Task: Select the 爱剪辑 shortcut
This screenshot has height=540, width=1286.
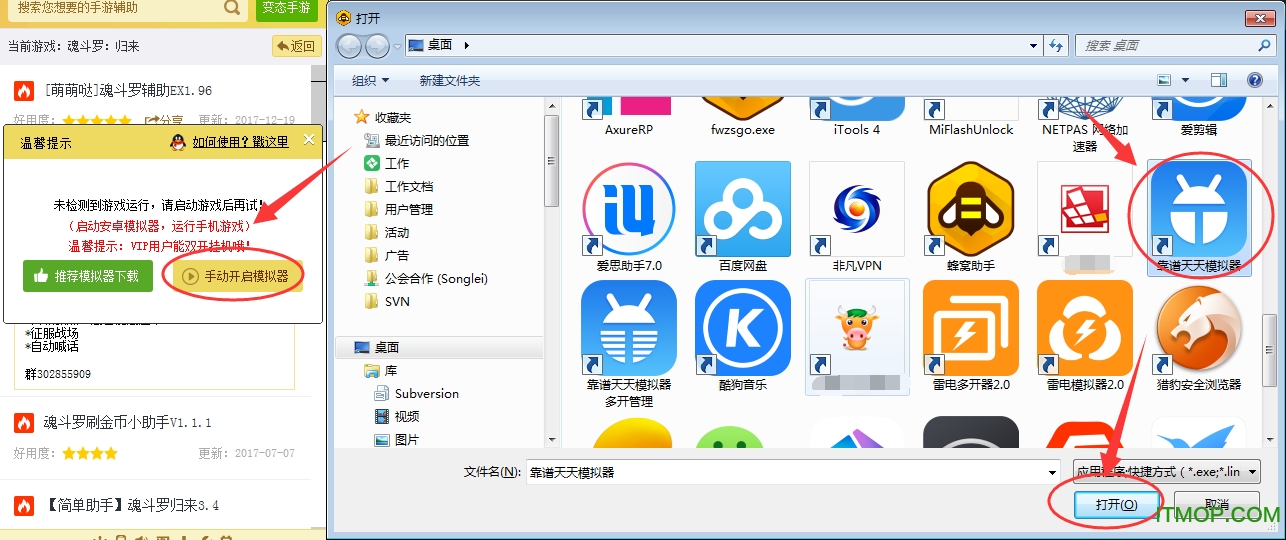Action: click(x=1199, y=116)
